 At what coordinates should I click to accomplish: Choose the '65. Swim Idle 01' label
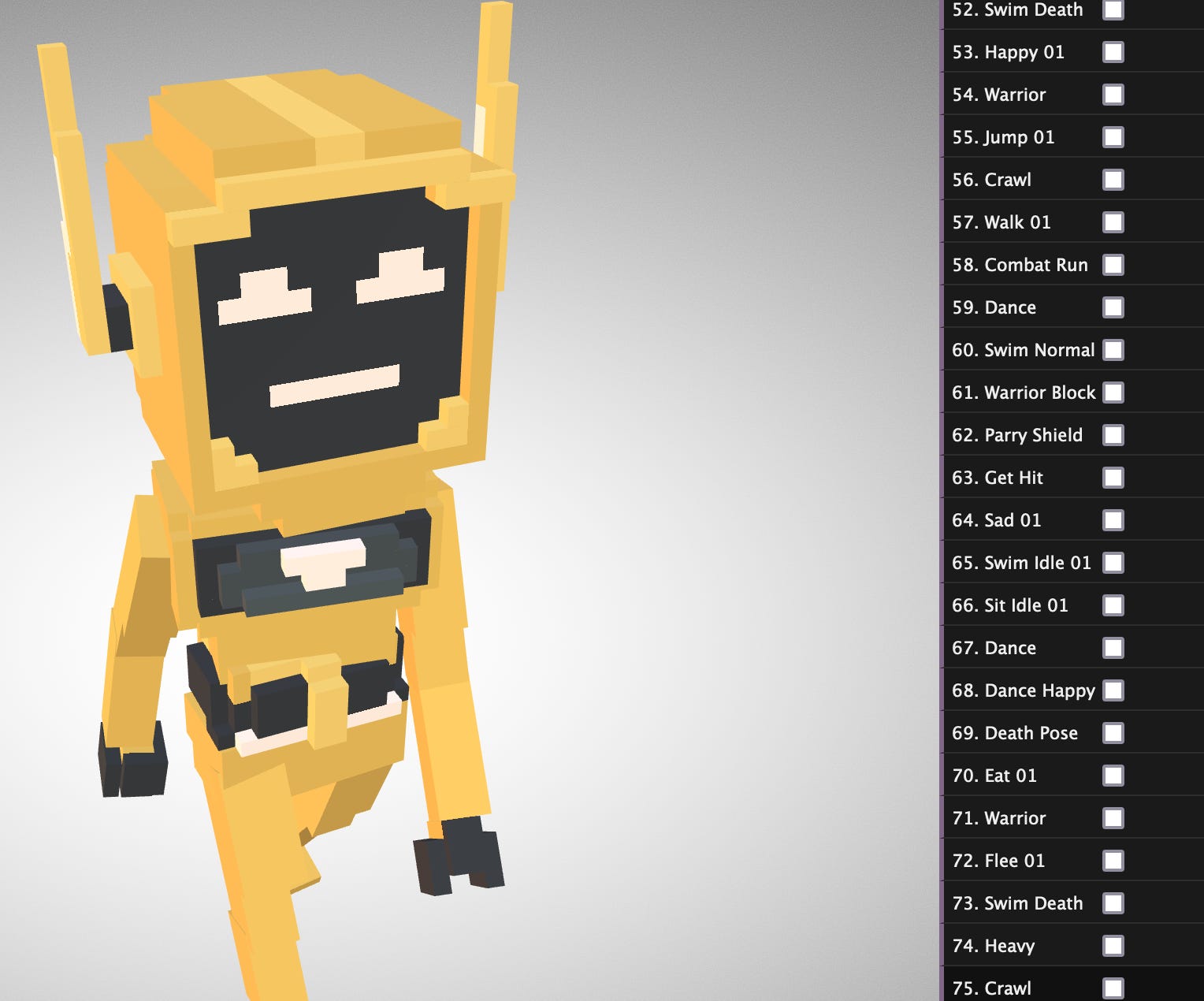click(x=1021, y=563)
